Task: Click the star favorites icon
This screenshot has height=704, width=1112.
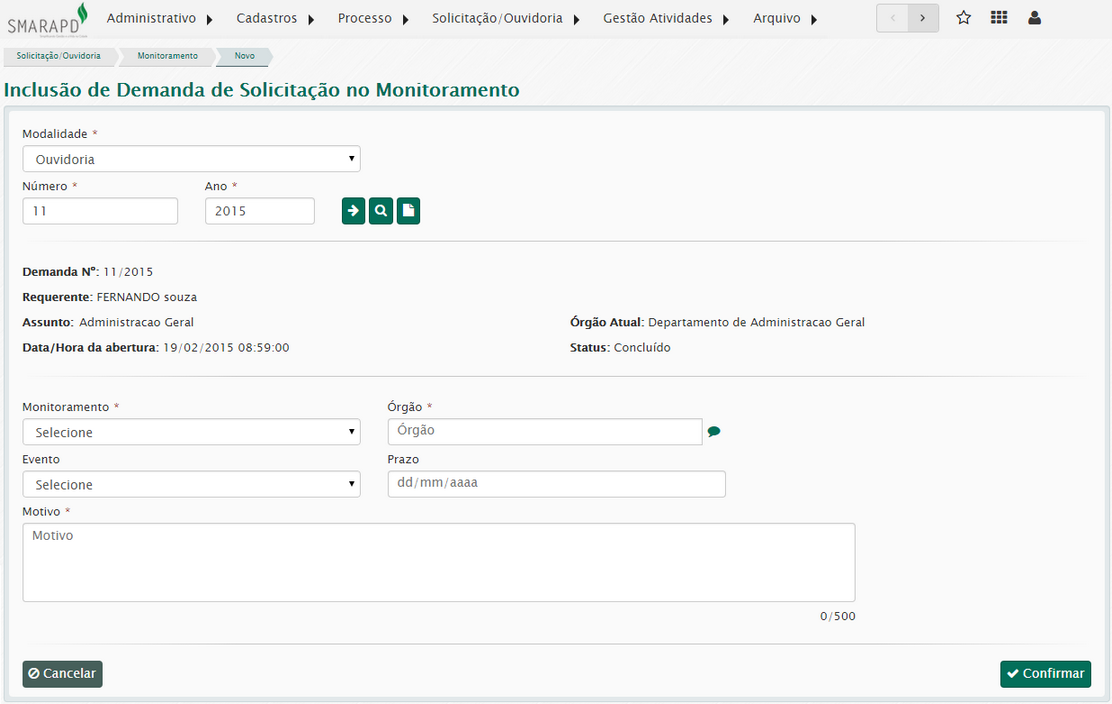Action: [x=964, y=18]
